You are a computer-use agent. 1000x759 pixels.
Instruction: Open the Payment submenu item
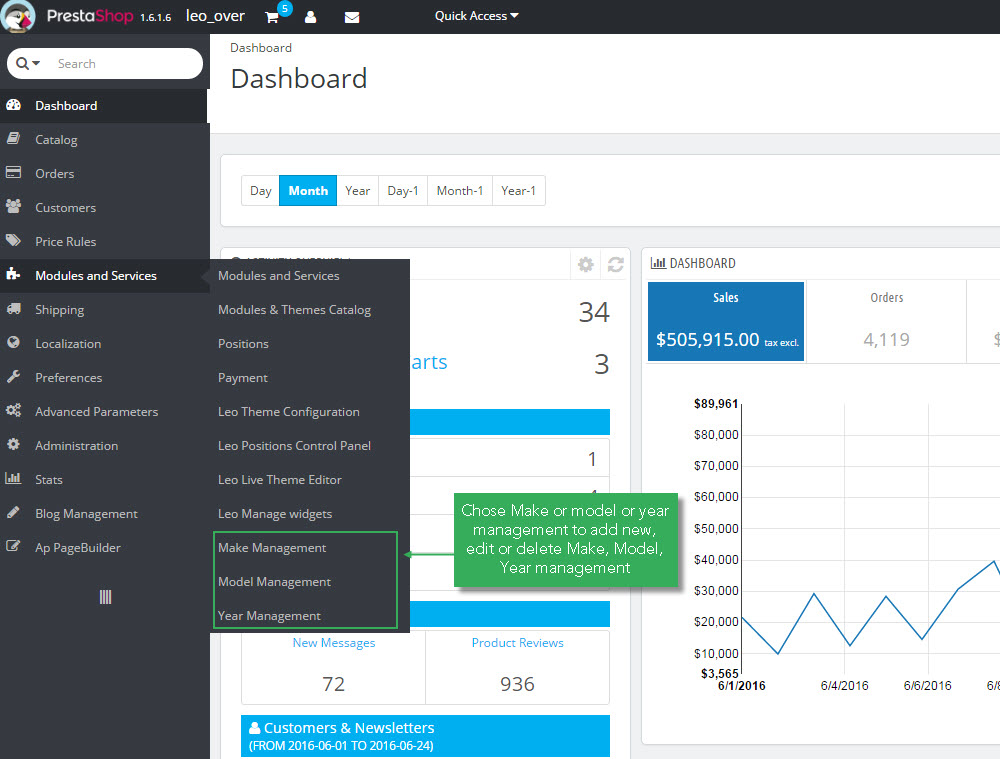pos(242,378)
